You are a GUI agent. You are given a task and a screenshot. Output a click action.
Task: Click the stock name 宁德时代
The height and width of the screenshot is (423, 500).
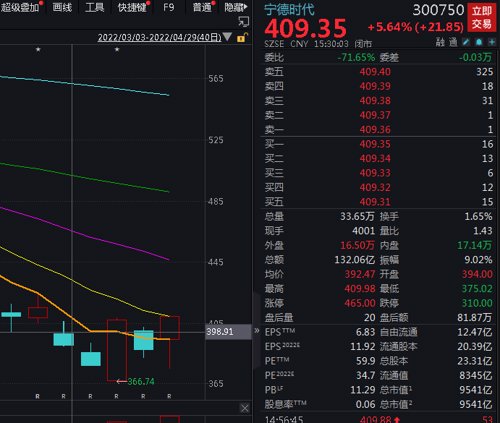[289, 10]
